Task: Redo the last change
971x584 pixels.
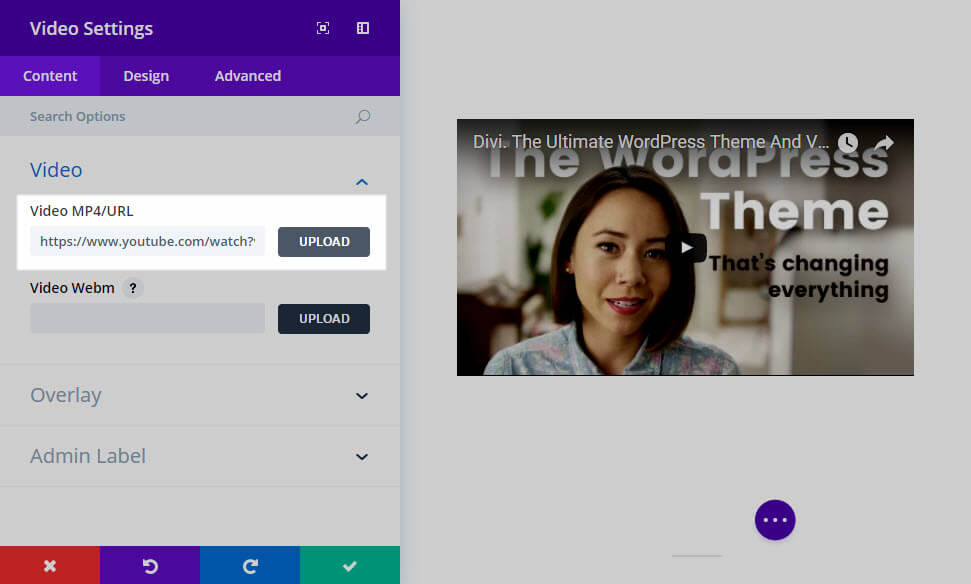Action: 250,565
